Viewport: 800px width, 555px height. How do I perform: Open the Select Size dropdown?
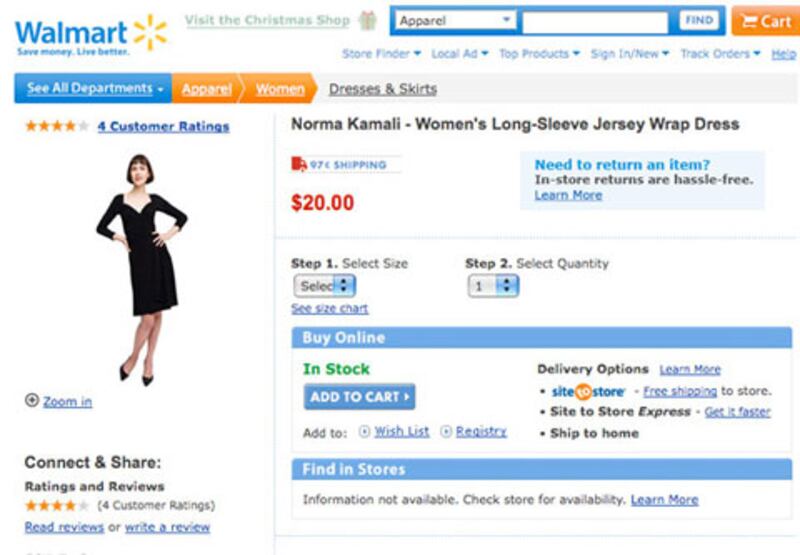[325, 286]
